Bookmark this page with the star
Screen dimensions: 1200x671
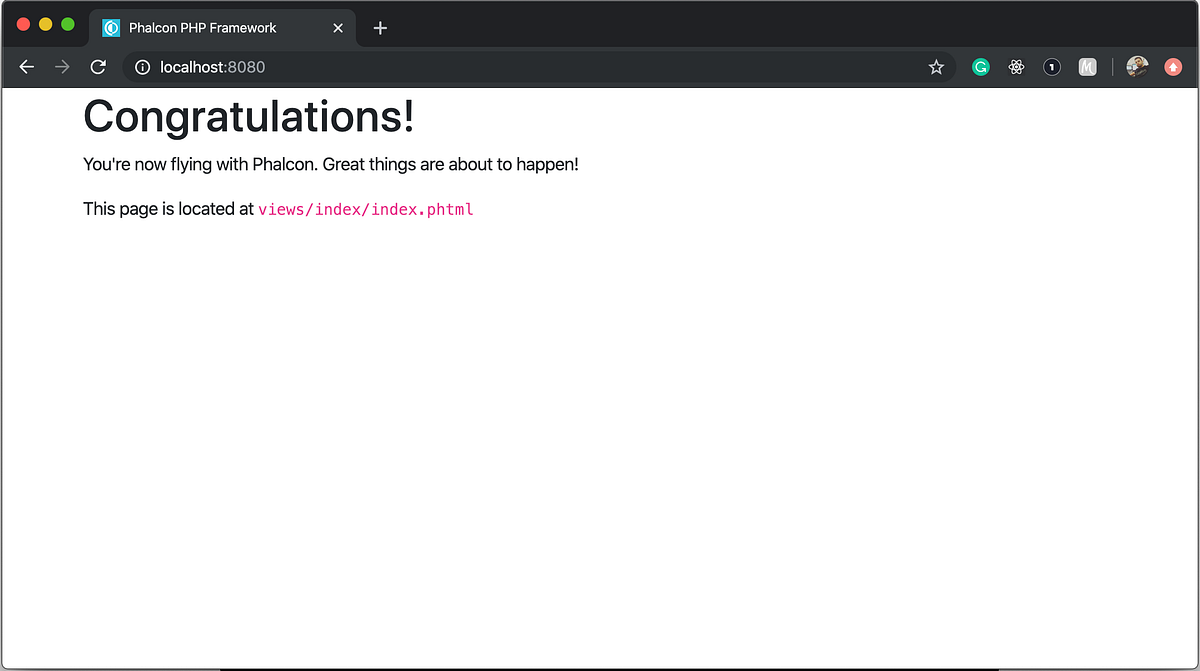936,67
